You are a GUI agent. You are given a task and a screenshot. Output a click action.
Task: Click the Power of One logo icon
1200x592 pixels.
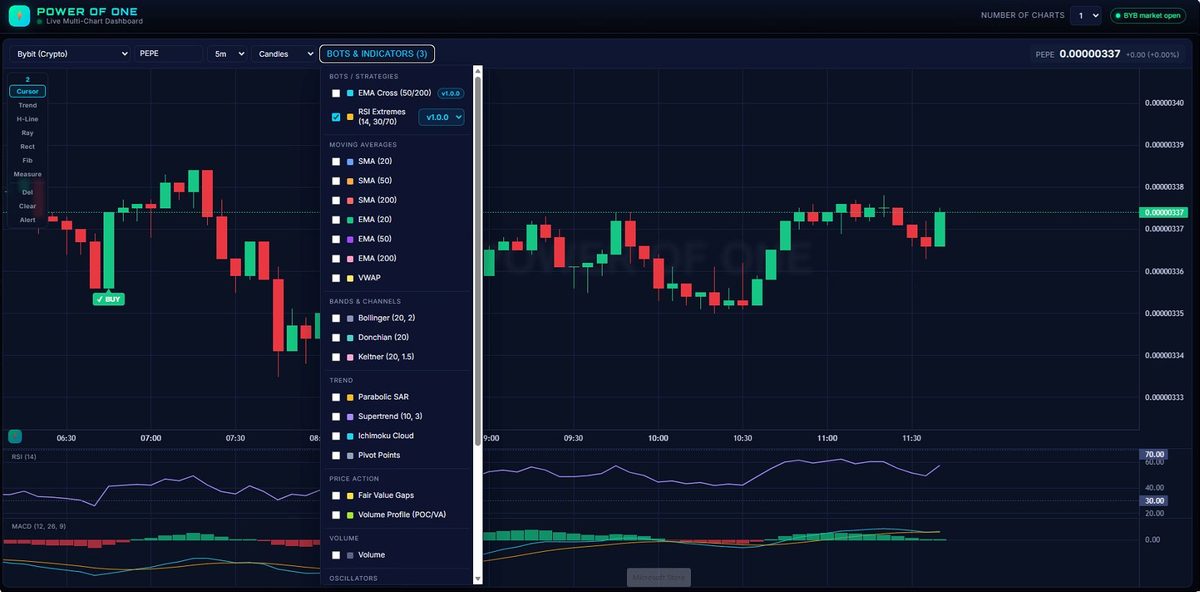pos(19,16)
